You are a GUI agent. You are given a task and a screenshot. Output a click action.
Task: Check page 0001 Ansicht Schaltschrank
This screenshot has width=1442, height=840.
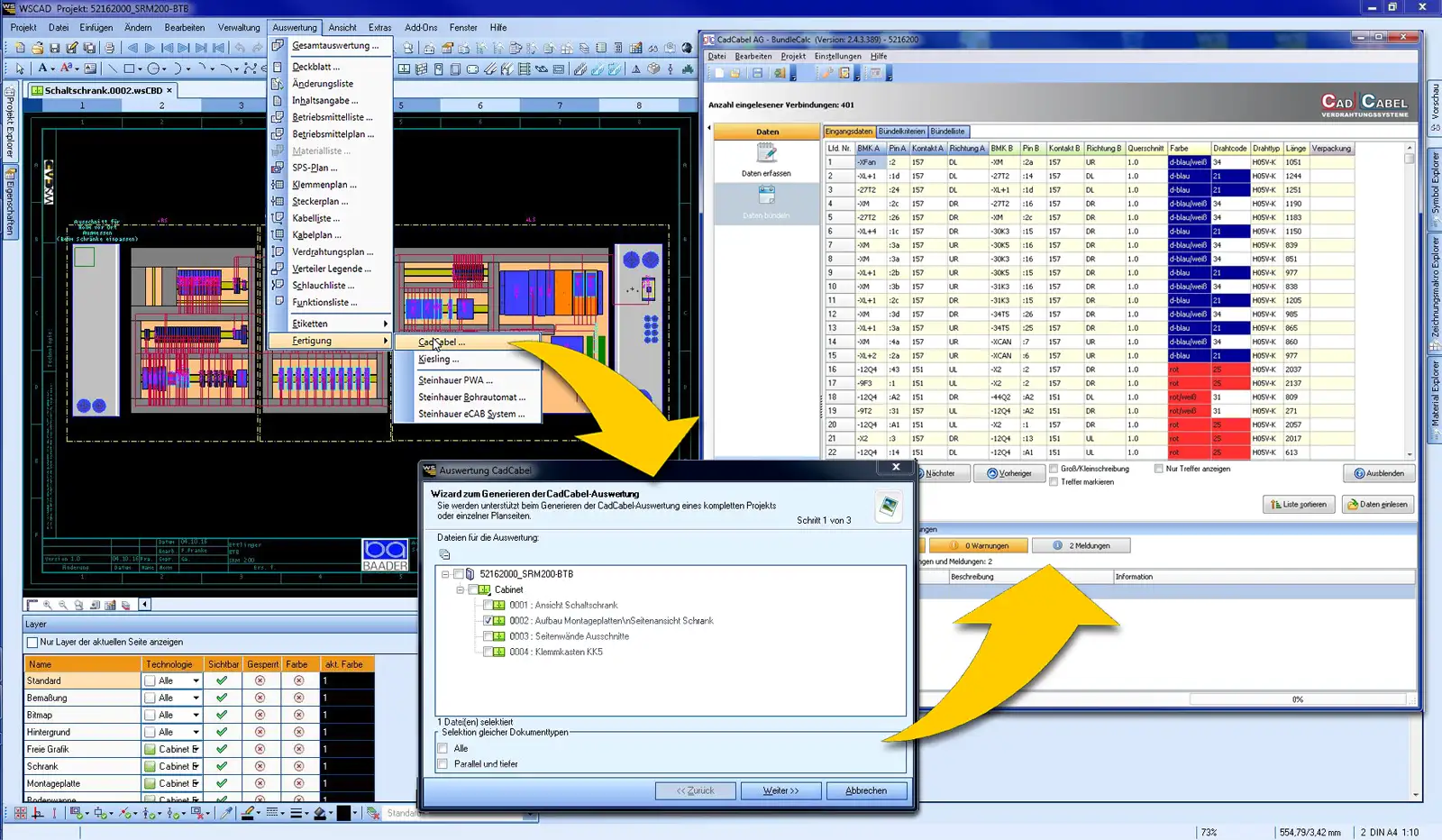coord(488,606)
